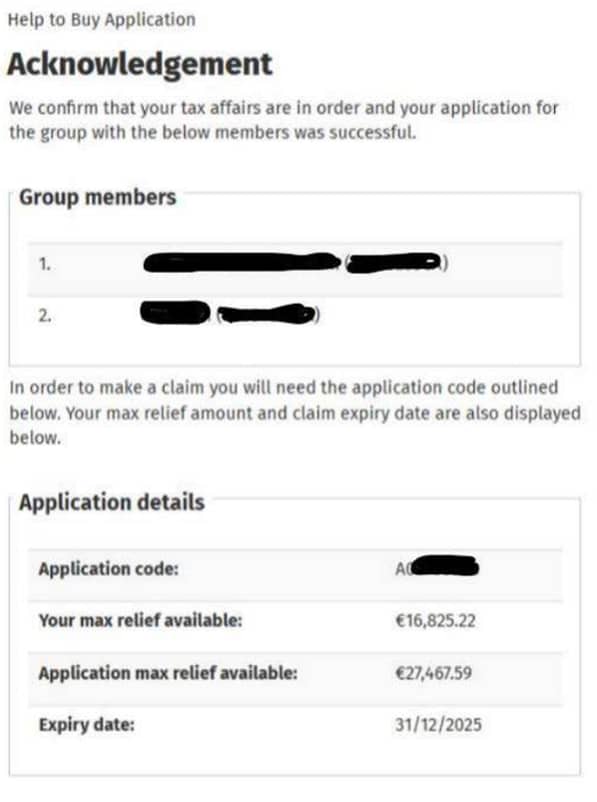Click the Application code label
The height and width of the screenshot is (802, 597).
pos(108,569)
